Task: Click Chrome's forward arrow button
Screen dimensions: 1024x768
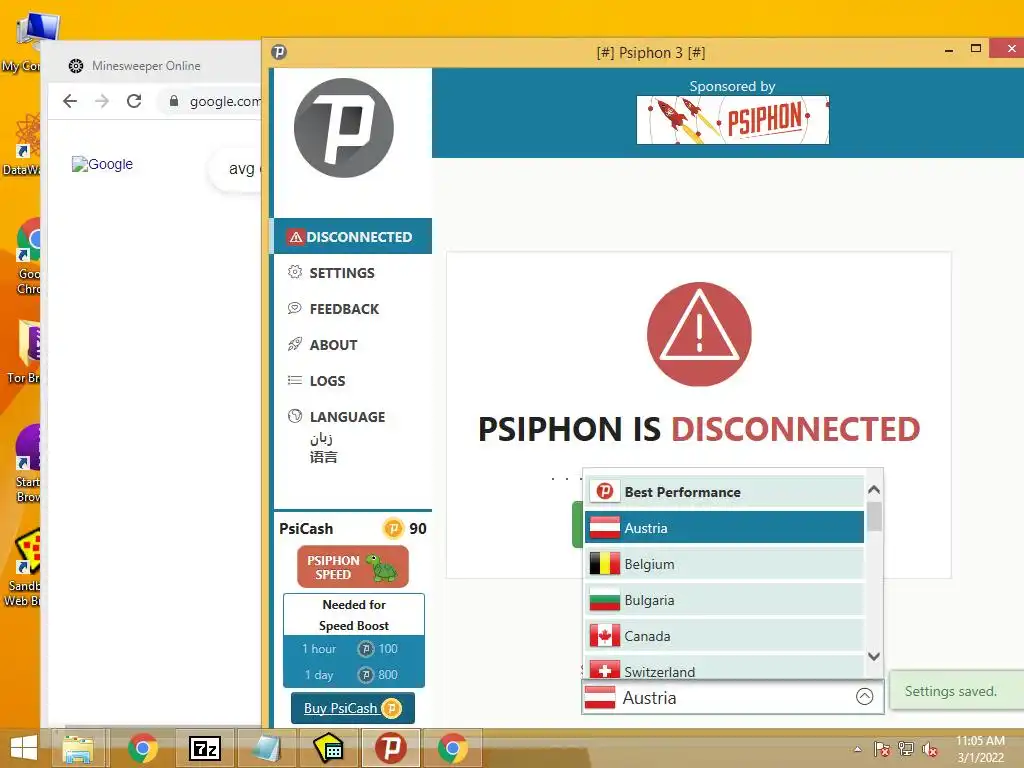Action: [x=102, y=101]
